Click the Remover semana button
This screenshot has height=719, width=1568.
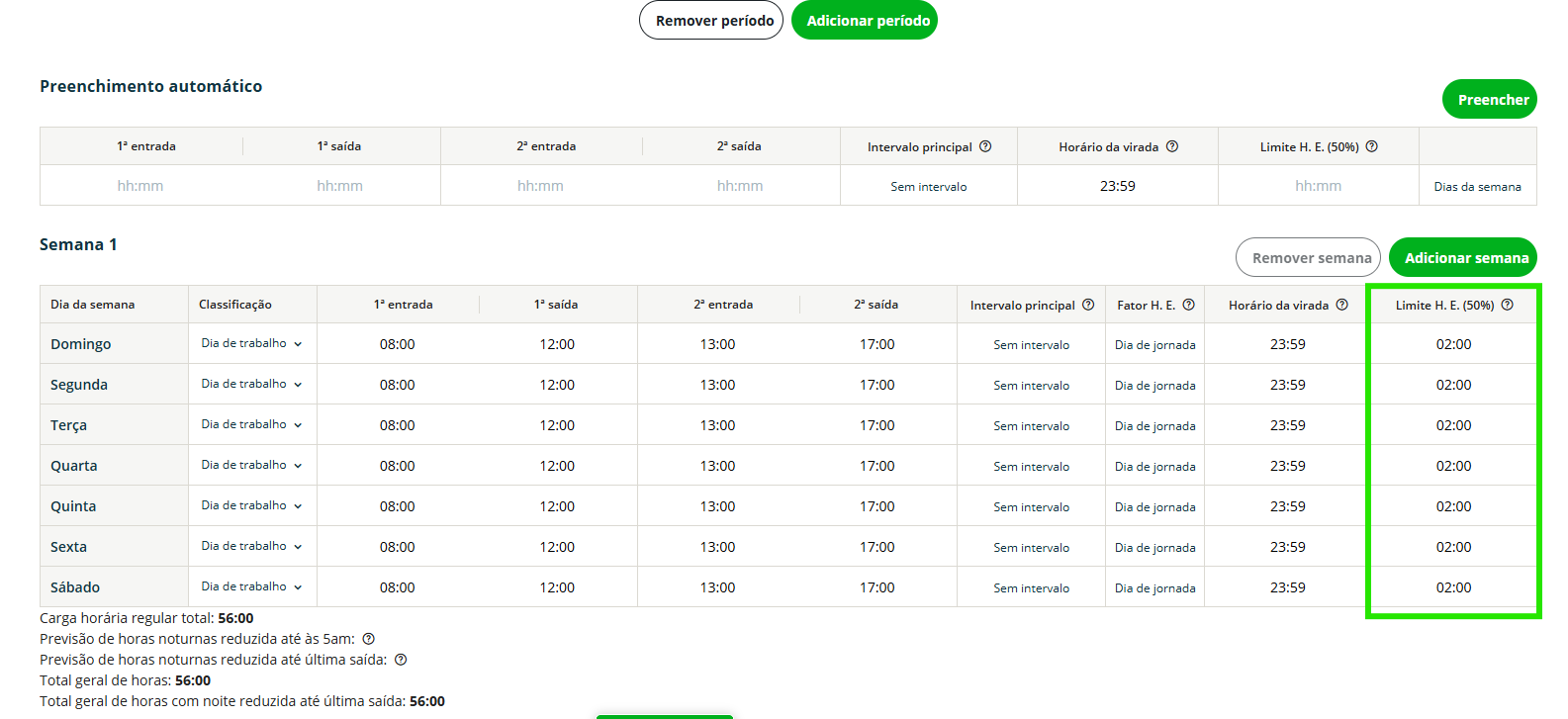1308,258
